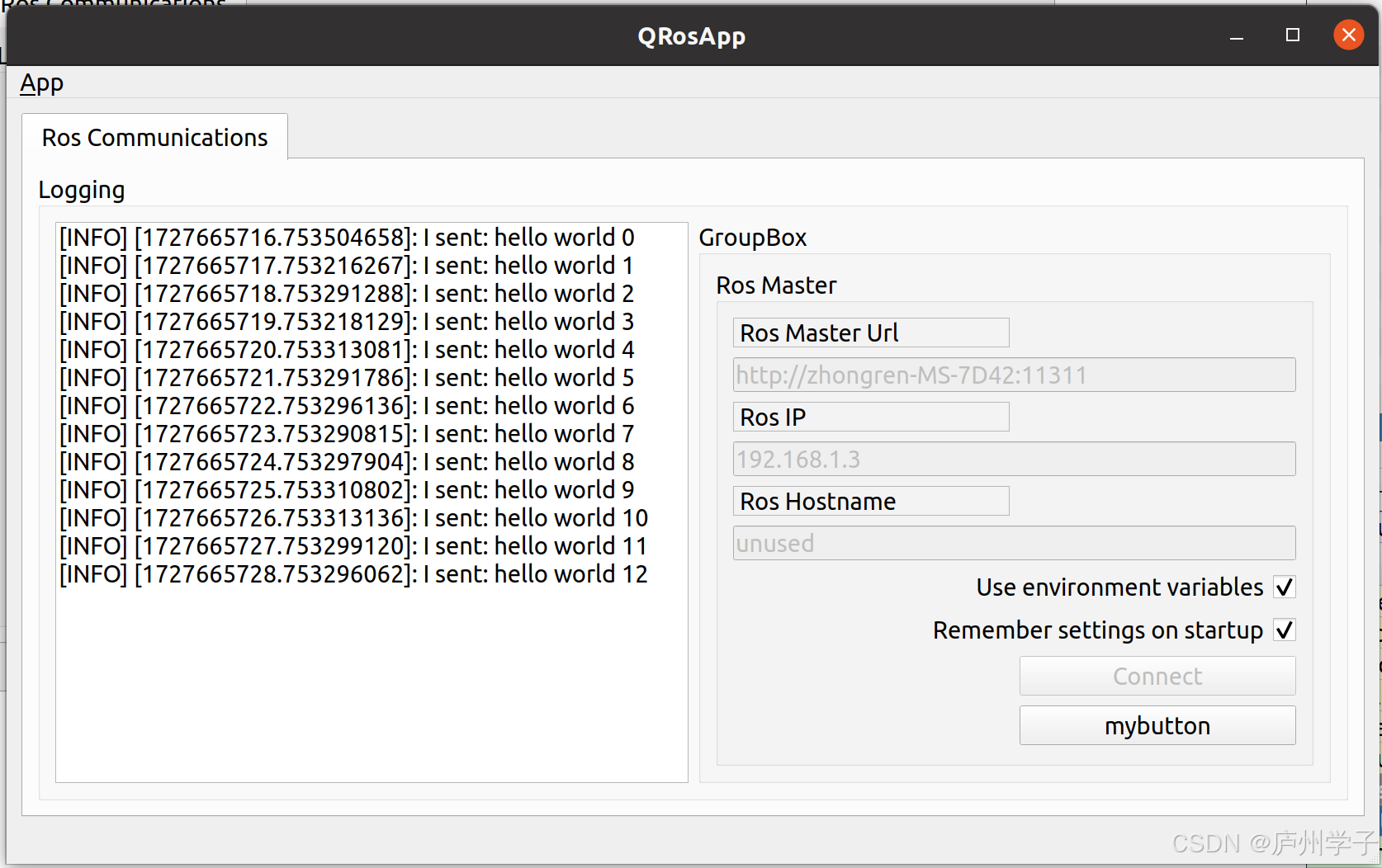Click the QRosApp title bar text

pos(692,36)
